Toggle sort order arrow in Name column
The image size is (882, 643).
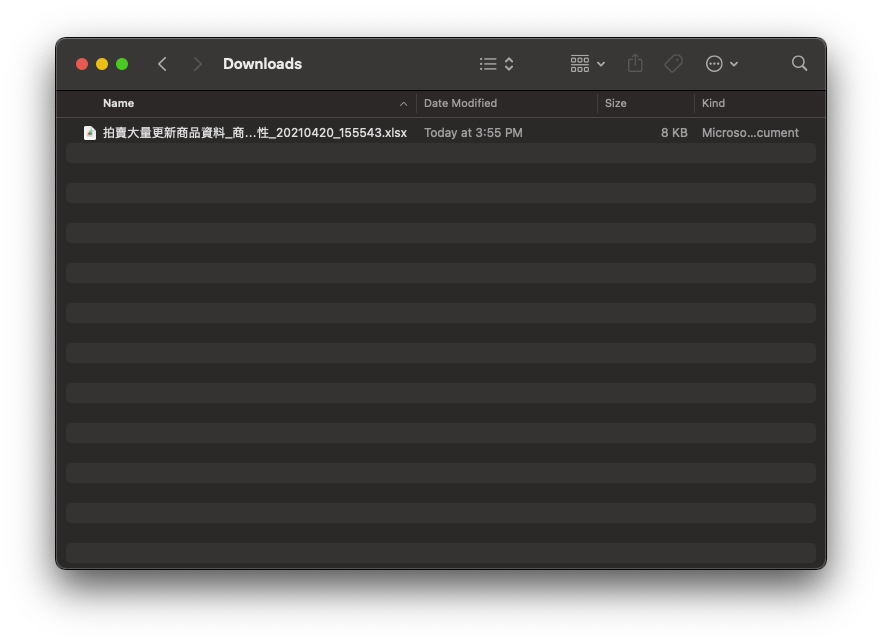[x=403, y=104]
